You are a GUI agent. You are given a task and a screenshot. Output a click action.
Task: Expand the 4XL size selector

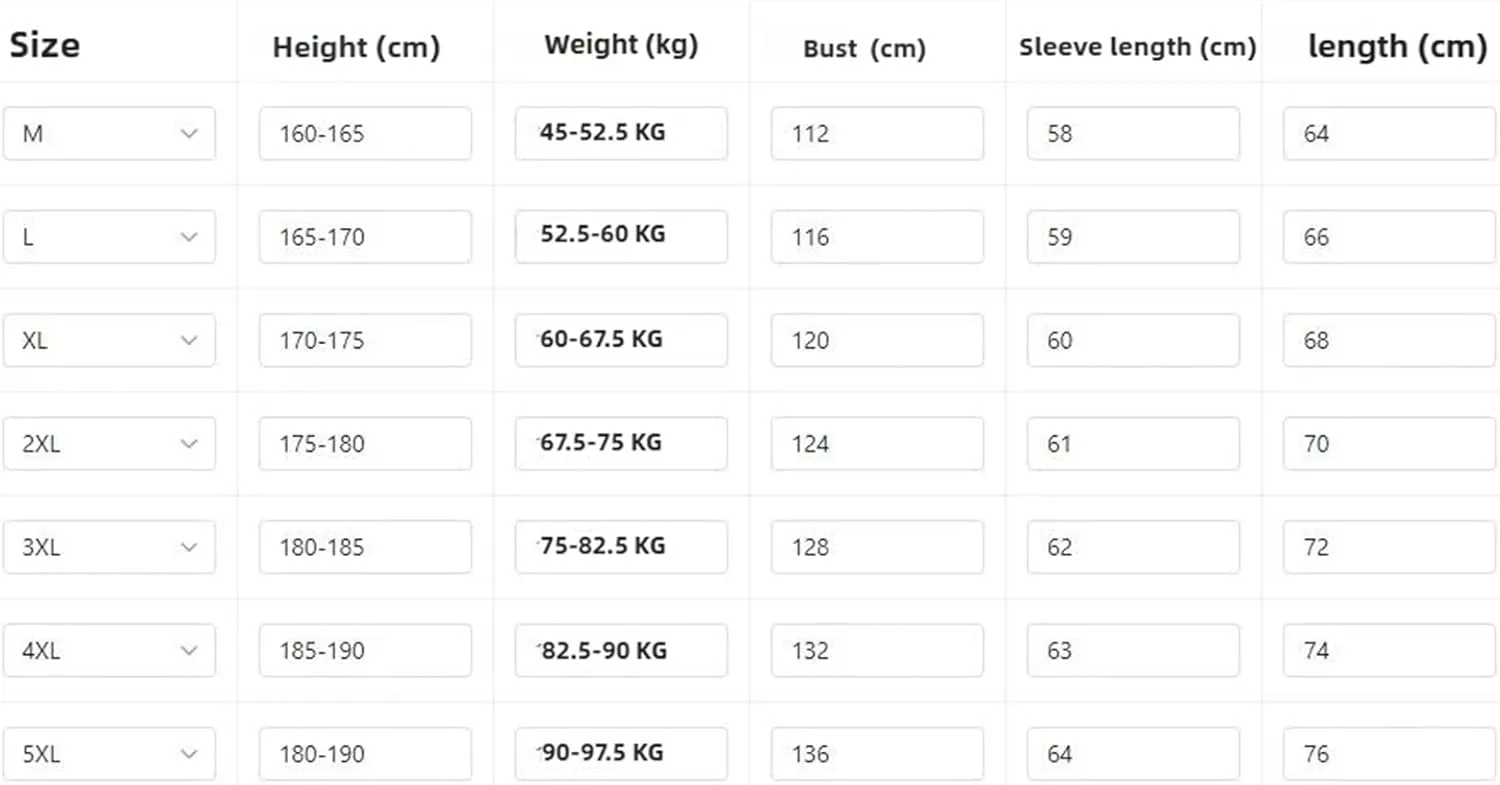pos(109,650)
